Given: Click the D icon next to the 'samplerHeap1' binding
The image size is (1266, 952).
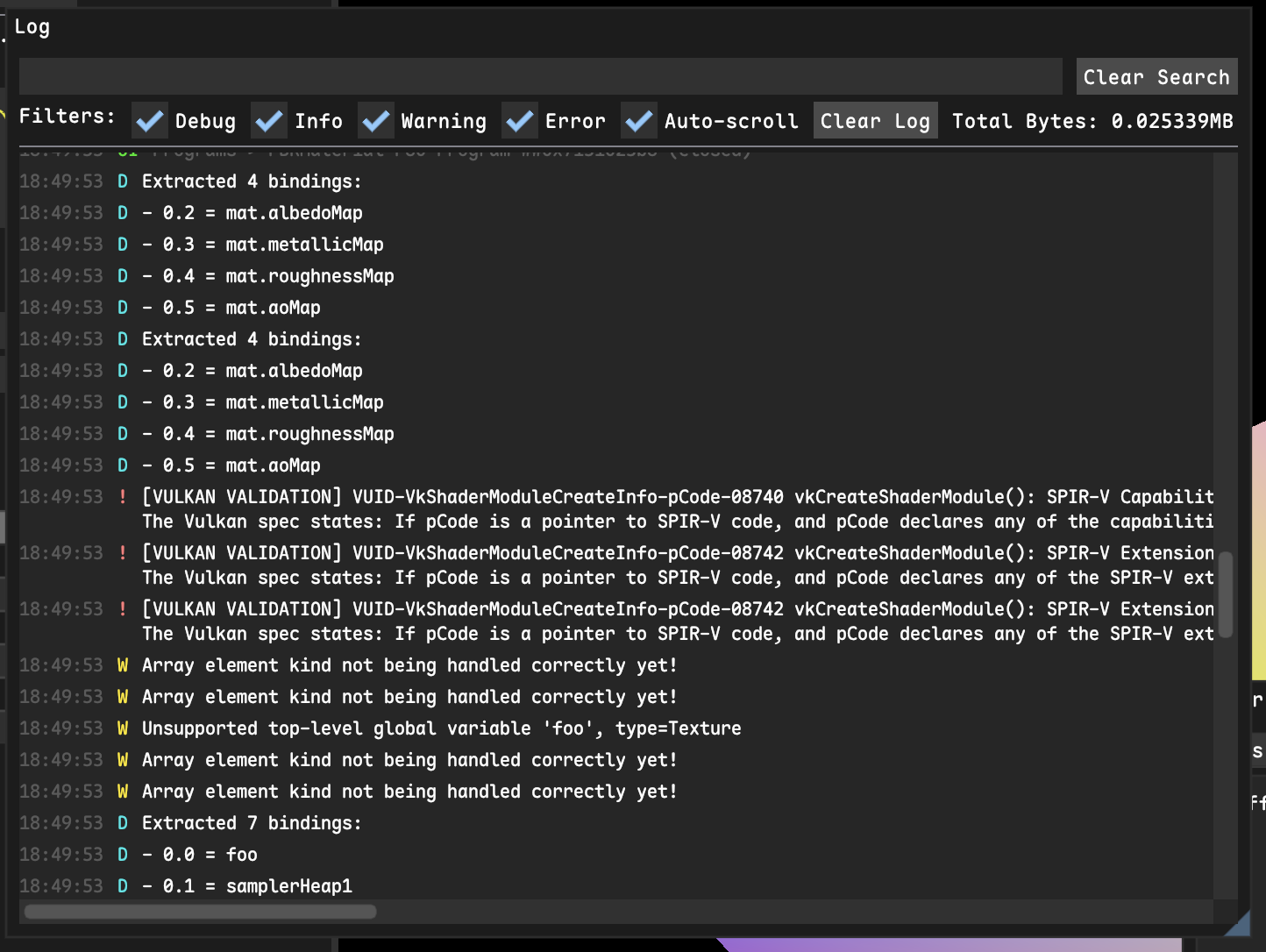Looking at the screenshot, I should [123, 885].
